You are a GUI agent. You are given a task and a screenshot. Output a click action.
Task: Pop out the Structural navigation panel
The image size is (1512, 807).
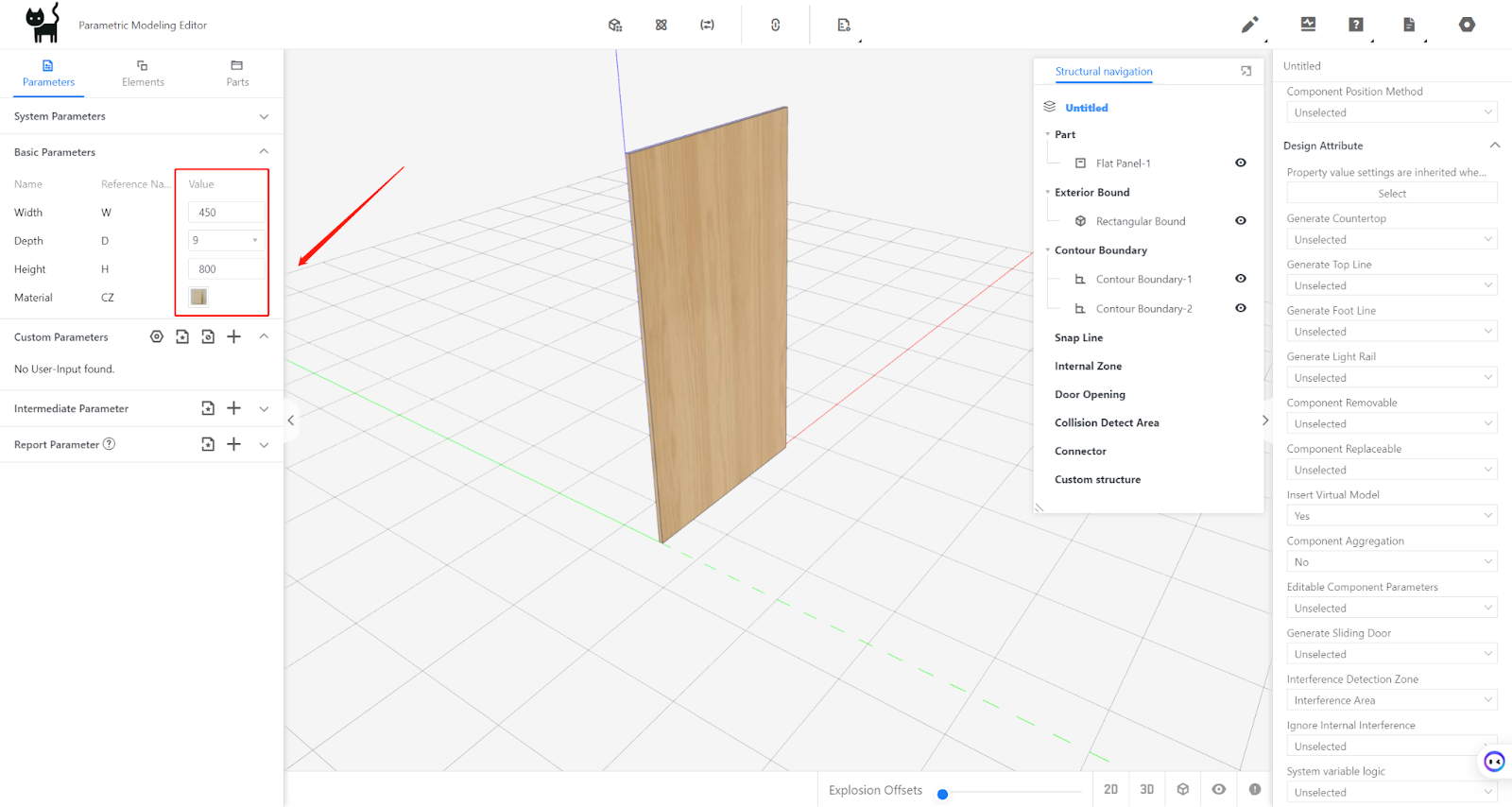(1246, 72)
